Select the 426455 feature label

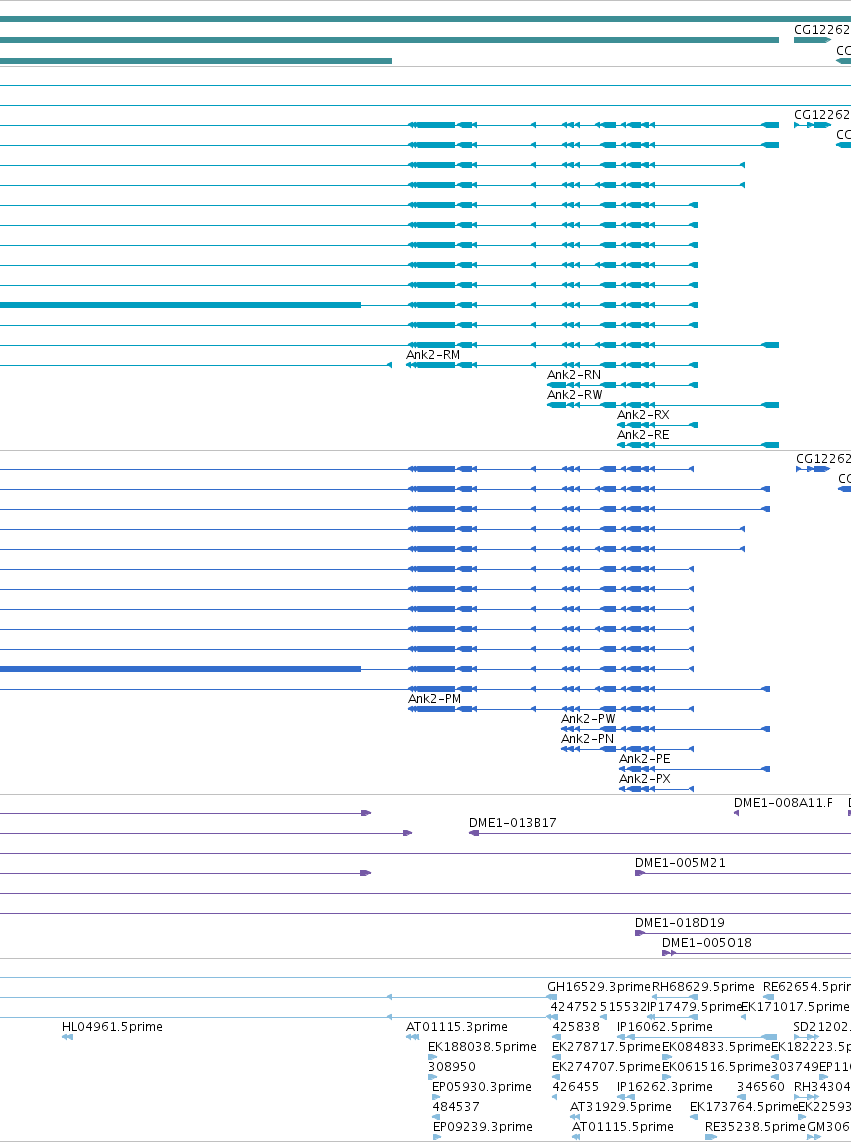coord(576,1087)
